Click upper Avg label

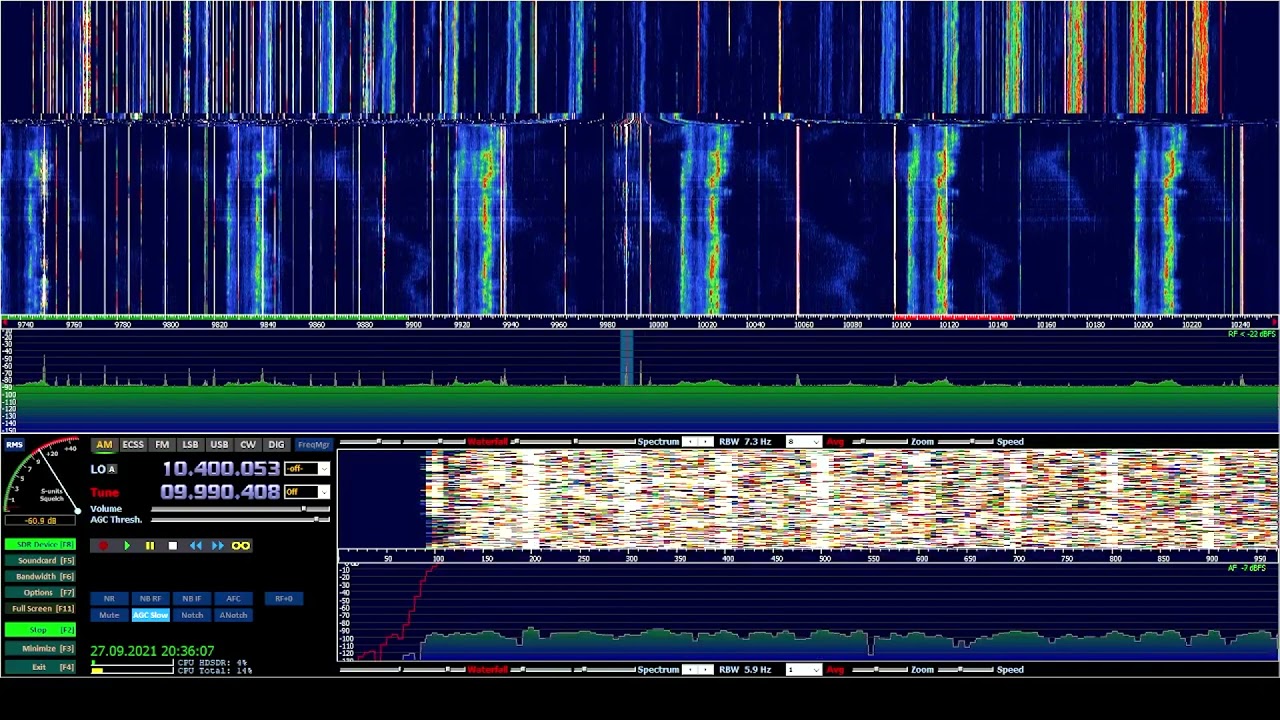[836, 442]
